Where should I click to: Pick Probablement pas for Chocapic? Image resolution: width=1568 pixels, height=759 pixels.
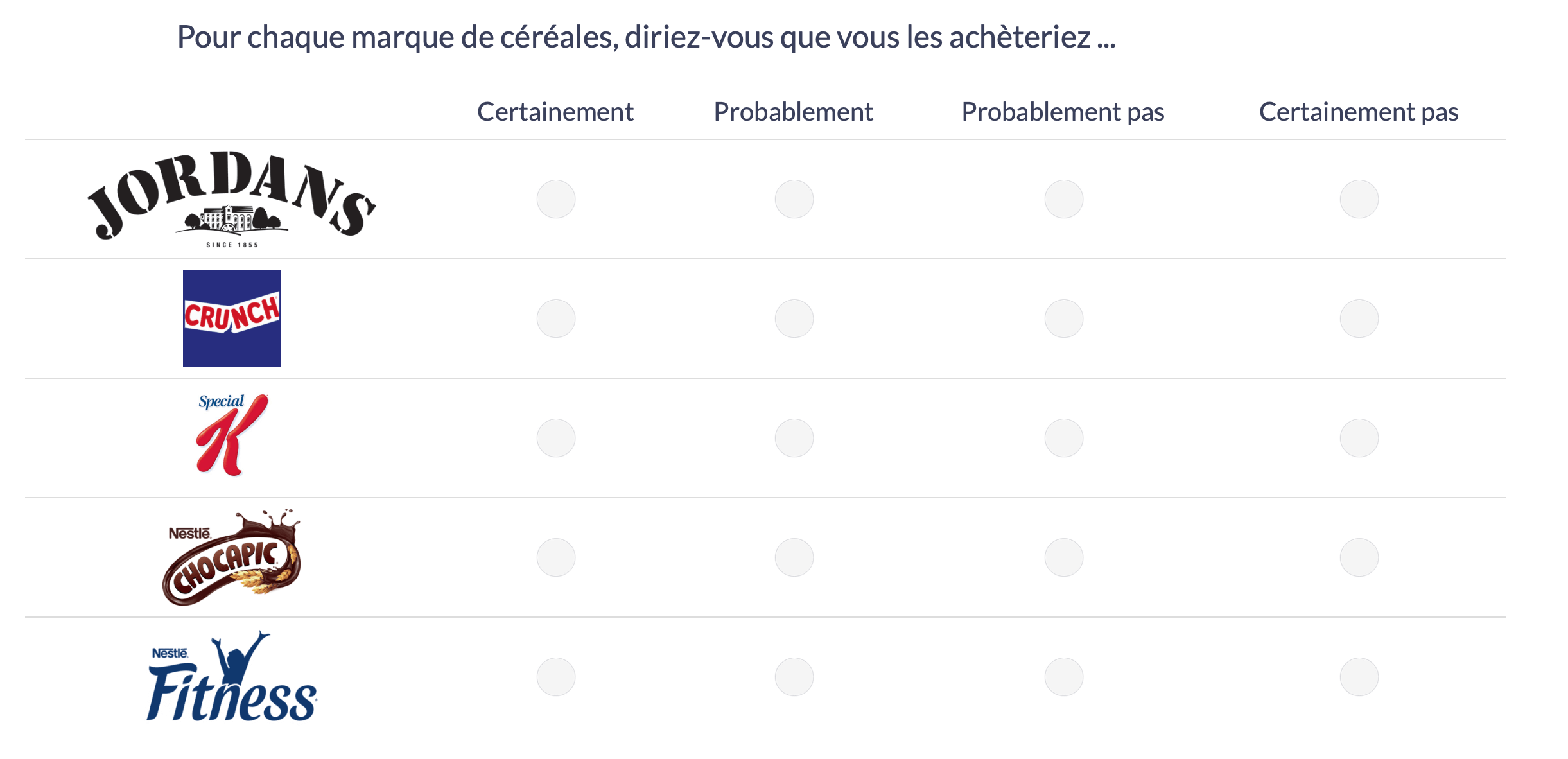(x=1064, y=557)
